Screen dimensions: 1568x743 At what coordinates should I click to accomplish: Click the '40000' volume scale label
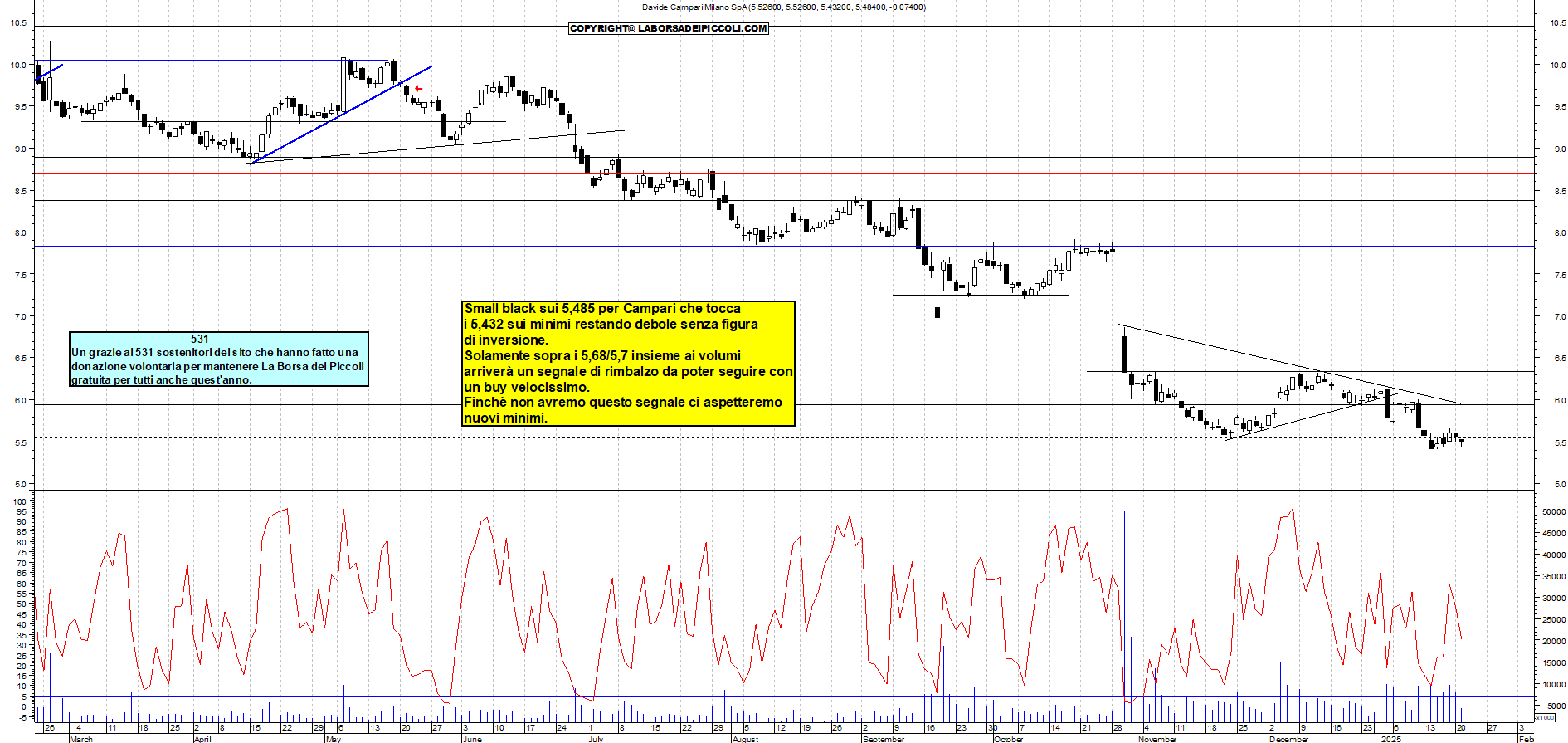[x=1554, y=555]
